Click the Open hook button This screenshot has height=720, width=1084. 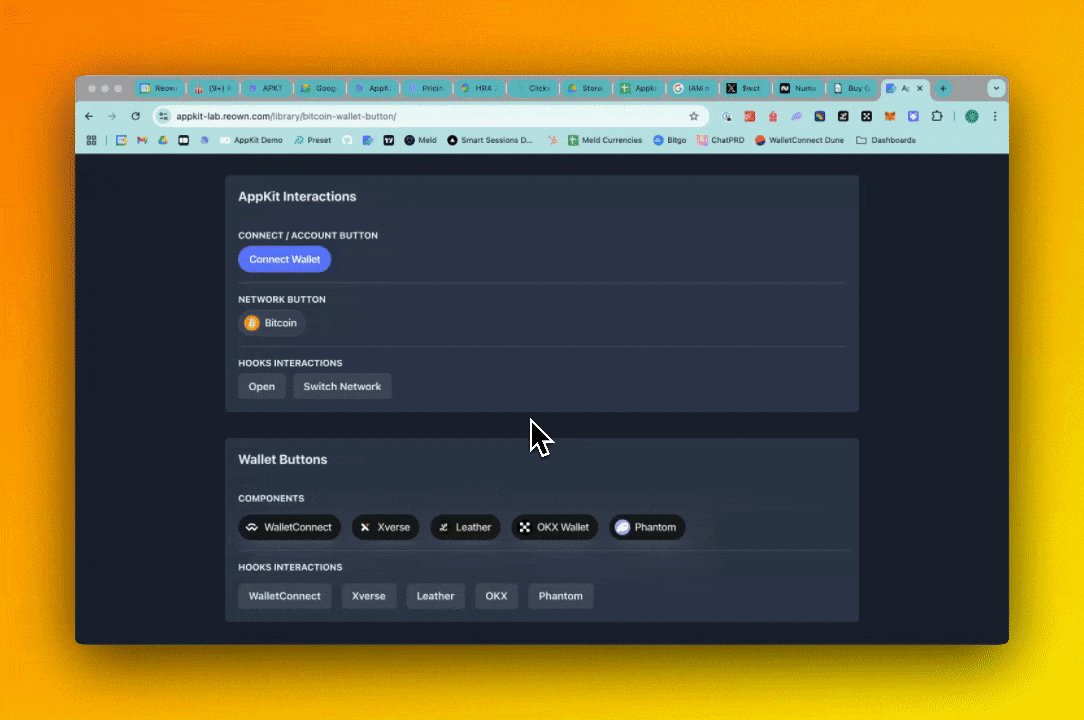click(x=261, y=387)
